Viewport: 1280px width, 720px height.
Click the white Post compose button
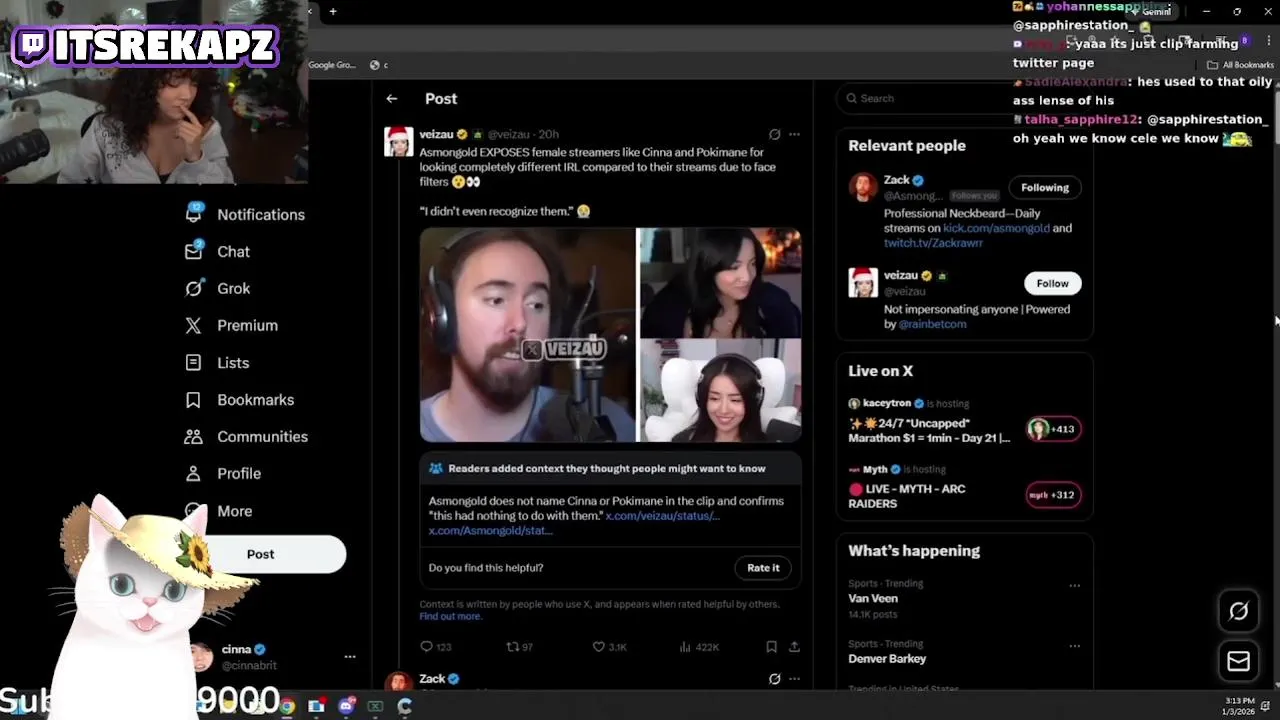click(x=261, y=554)
